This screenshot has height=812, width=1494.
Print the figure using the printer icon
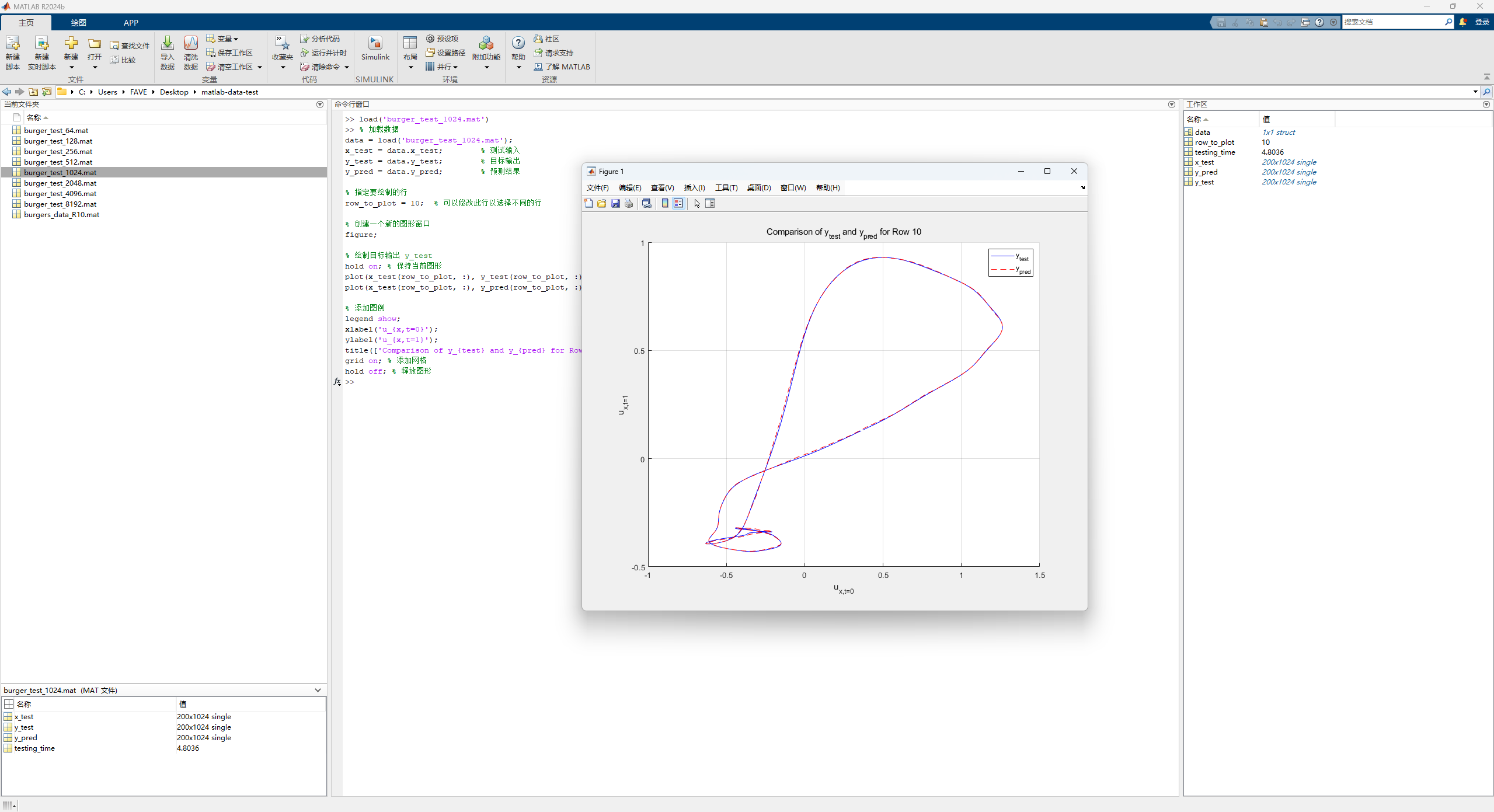629,204
